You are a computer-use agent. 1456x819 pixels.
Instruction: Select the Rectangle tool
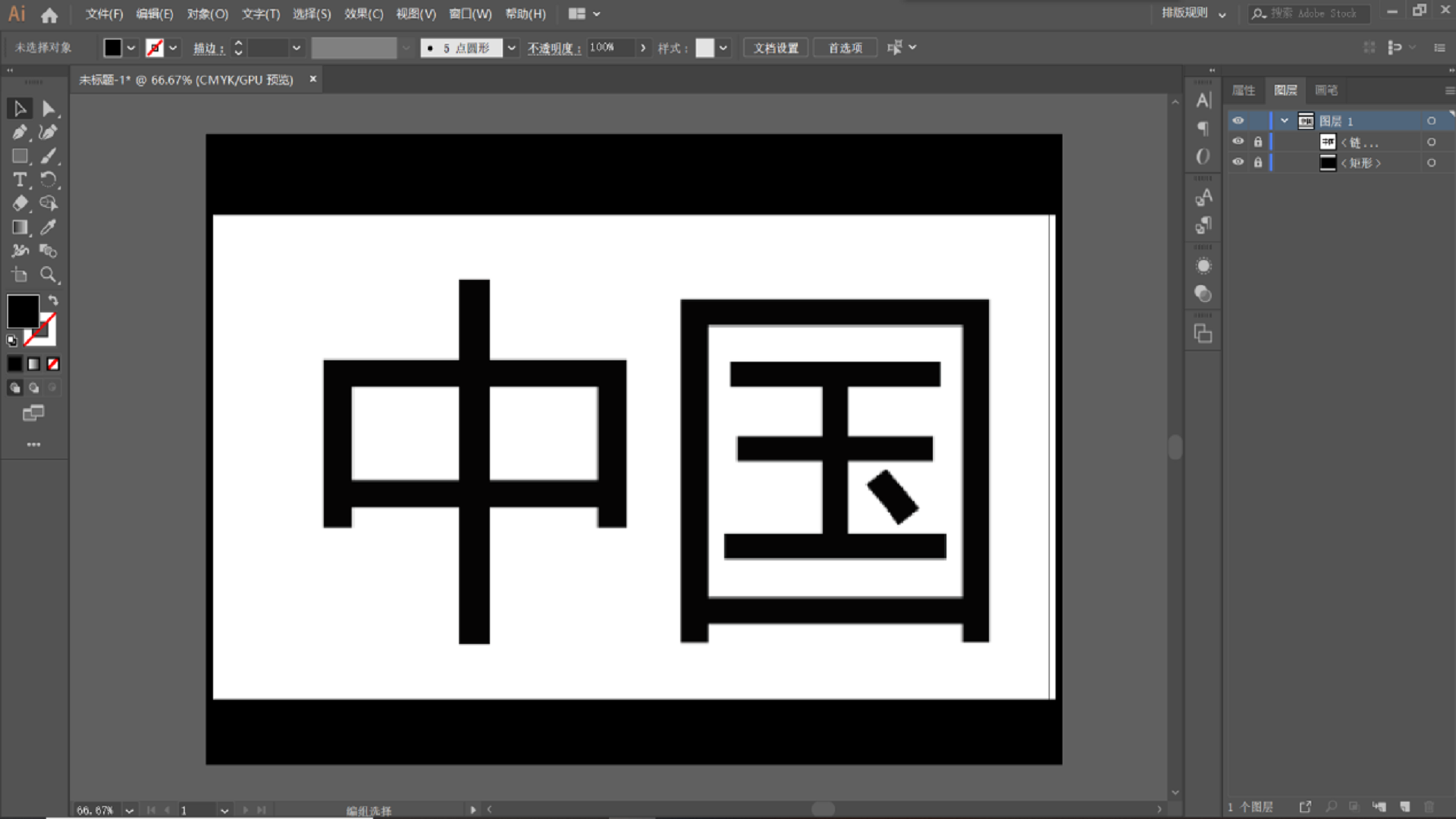[x=20, y=156]
